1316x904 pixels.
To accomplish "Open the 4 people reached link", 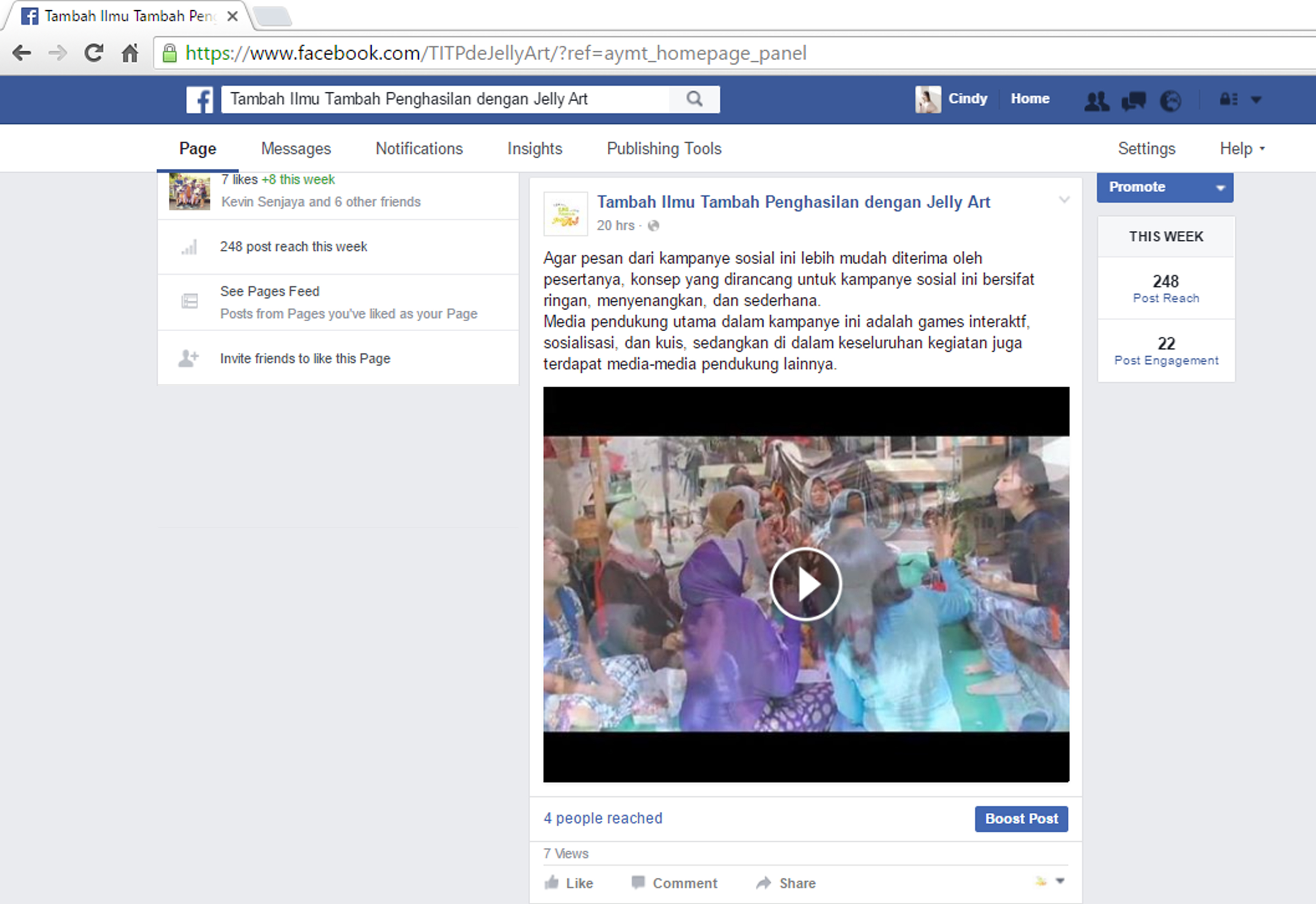I will [x=603, y=819].
